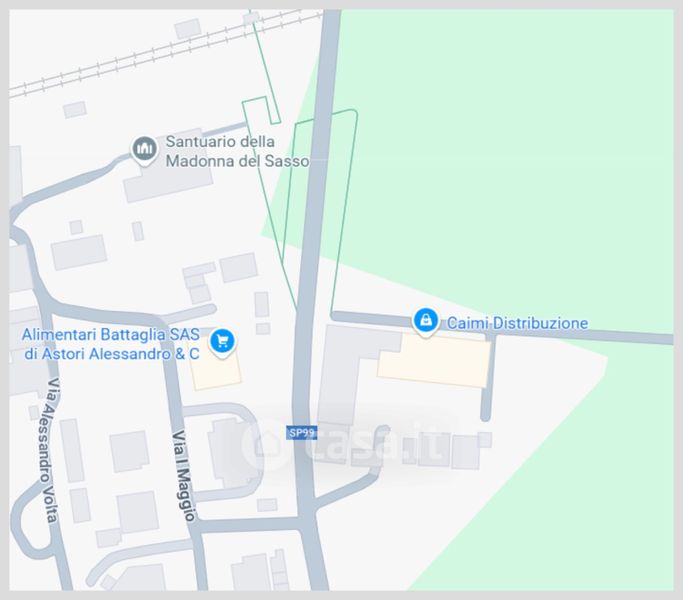
Task: Click the Via Alessandro Volta street label
Action: pos(49,450)
